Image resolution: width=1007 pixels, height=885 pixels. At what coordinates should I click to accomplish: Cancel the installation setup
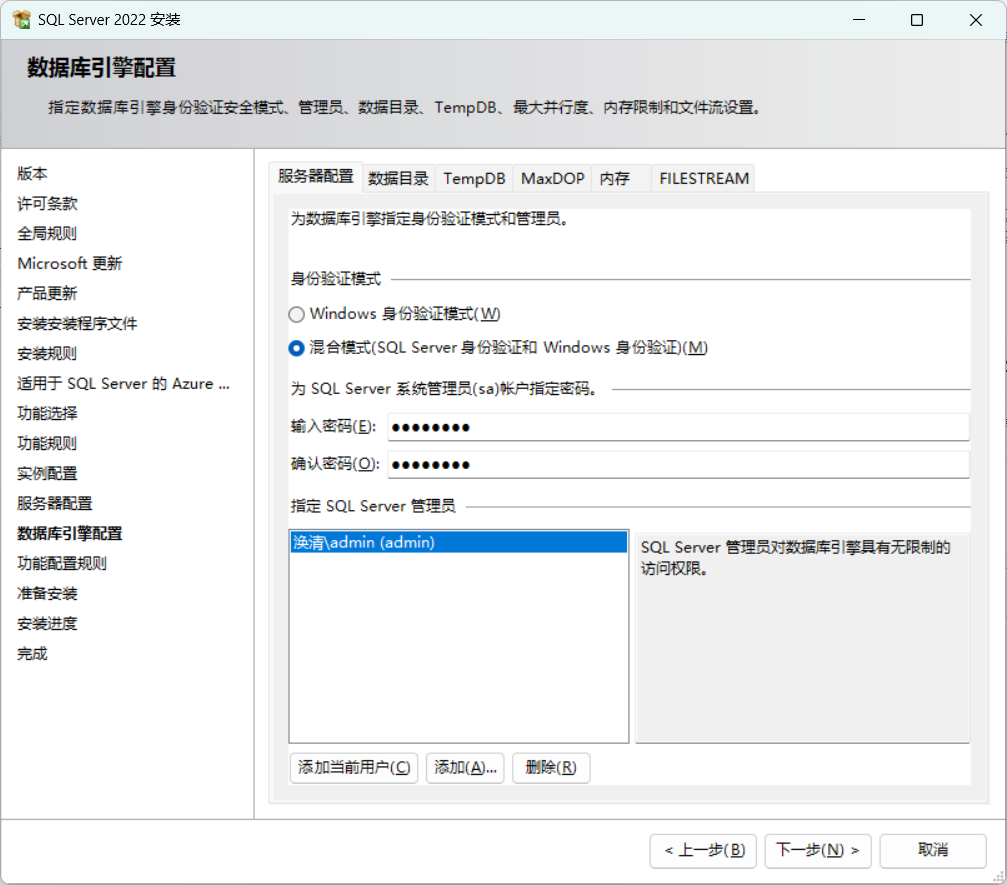(932, 851)
